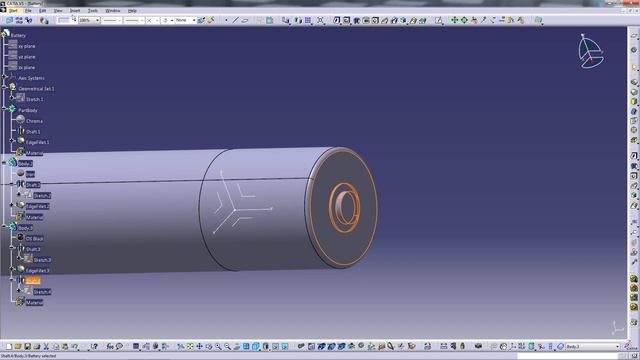
Task: Click the Zoom In magnifier
Action: click(218, 347)
